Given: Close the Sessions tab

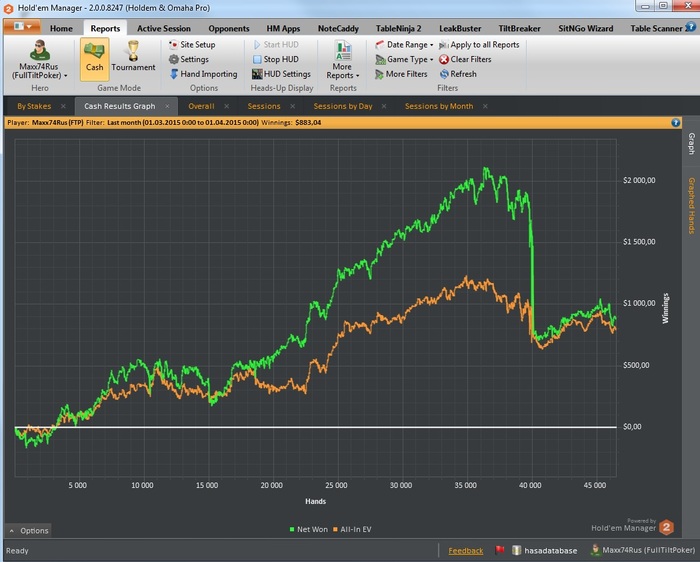Looking at the screenshot, I should pos(292,106).
